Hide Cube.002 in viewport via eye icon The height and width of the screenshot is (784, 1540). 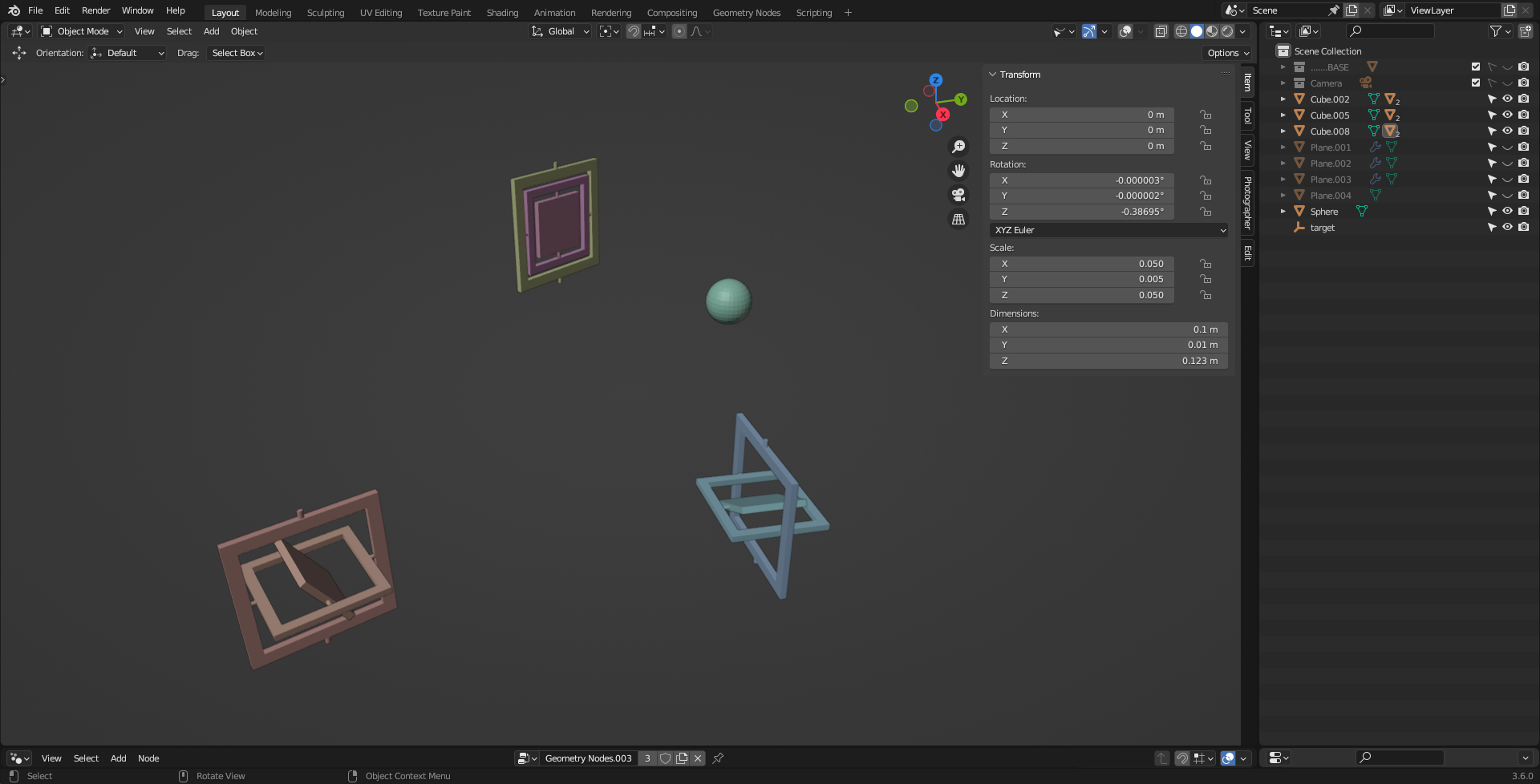[1507, 99]
